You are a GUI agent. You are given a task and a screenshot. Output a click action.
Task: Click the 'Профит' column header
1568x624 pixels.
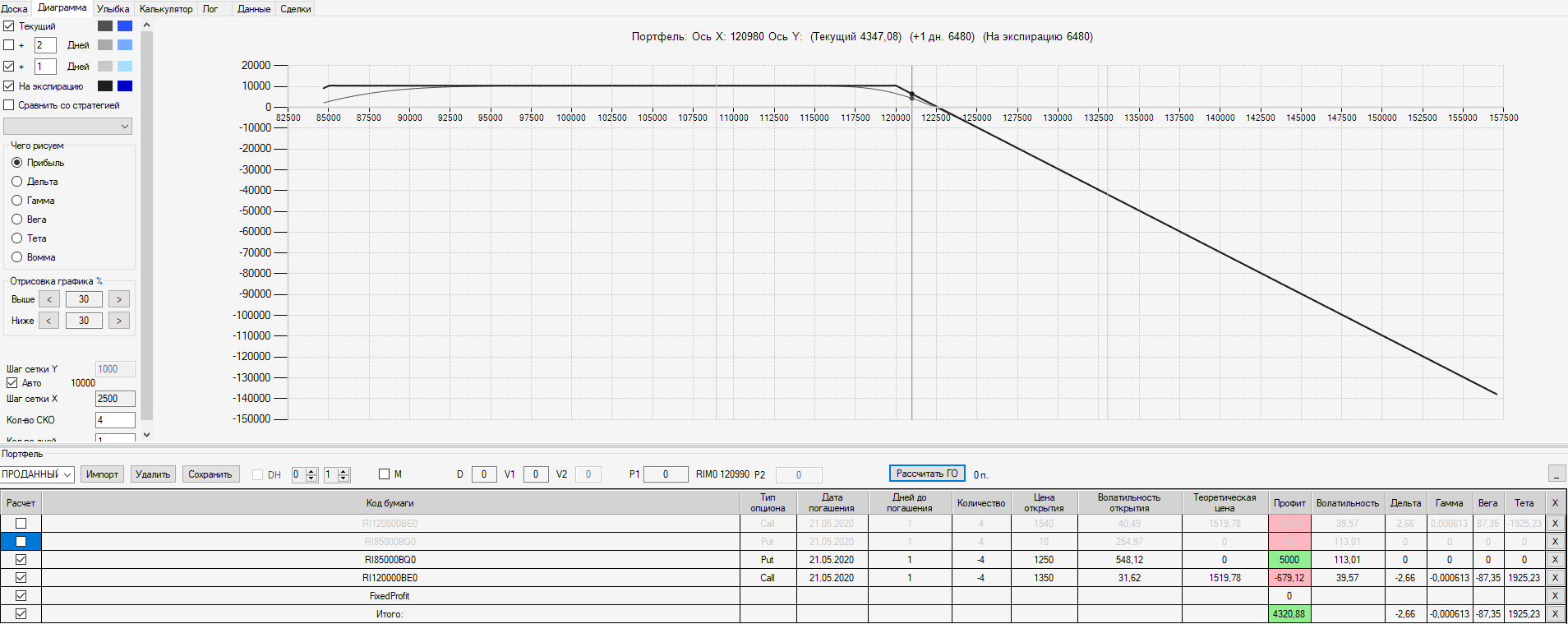[1289, 503]
